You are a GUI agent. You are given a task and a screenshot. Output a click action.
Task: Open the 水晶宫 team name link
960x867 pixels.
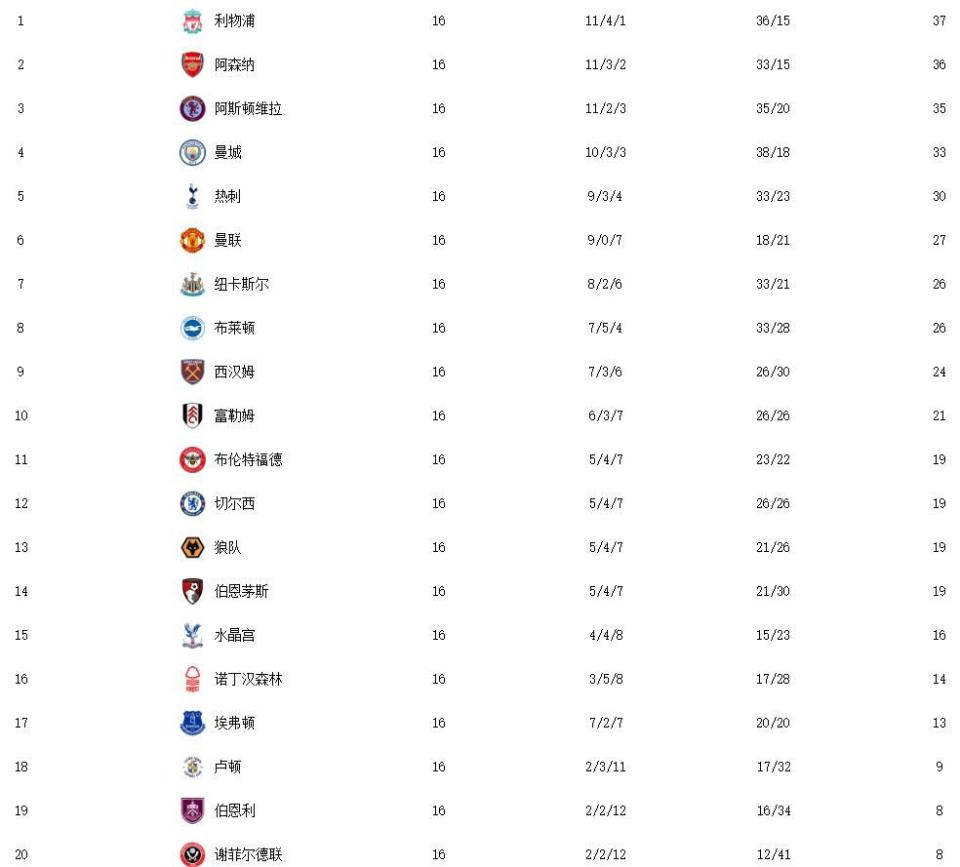[234, 635]
